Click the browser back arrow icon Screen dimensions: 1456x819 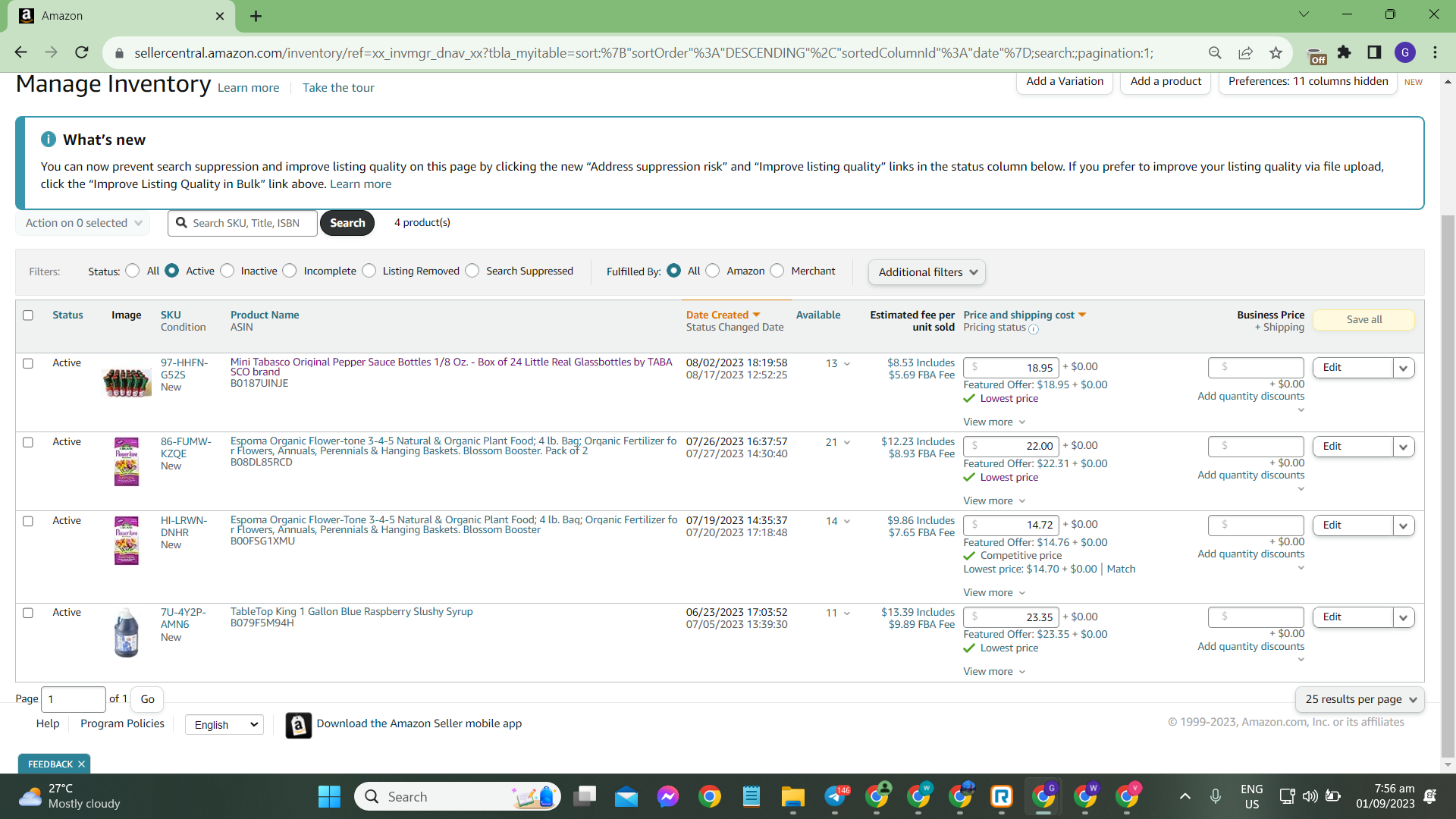coord(20,52)
